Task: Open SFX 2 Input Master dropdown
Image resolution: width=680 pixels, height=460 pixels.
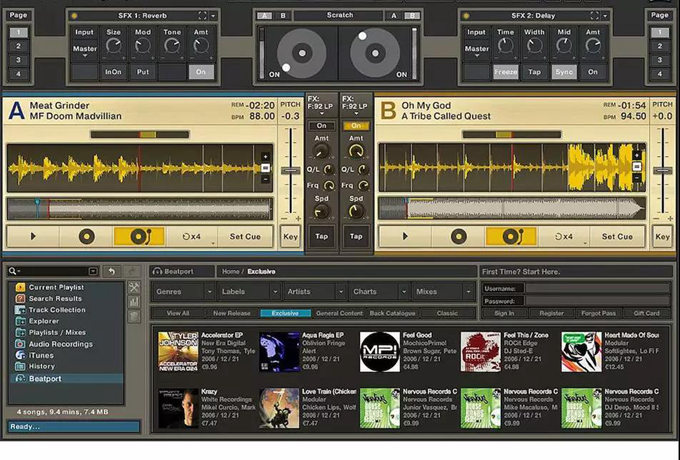Action: pyautogui.click(x=477, y=49)
